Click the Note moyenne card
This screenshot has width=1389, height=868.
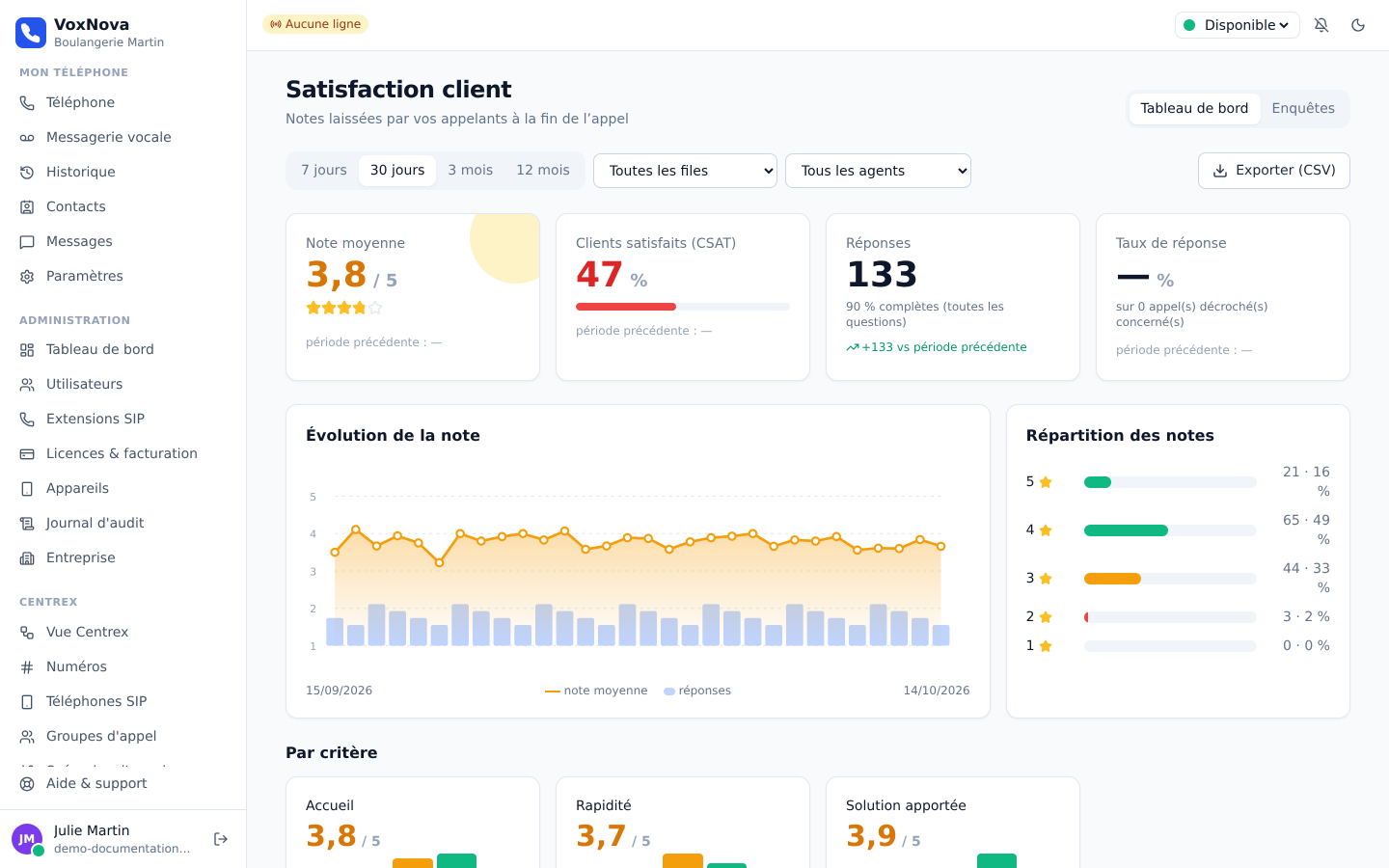tap(413, 297)
